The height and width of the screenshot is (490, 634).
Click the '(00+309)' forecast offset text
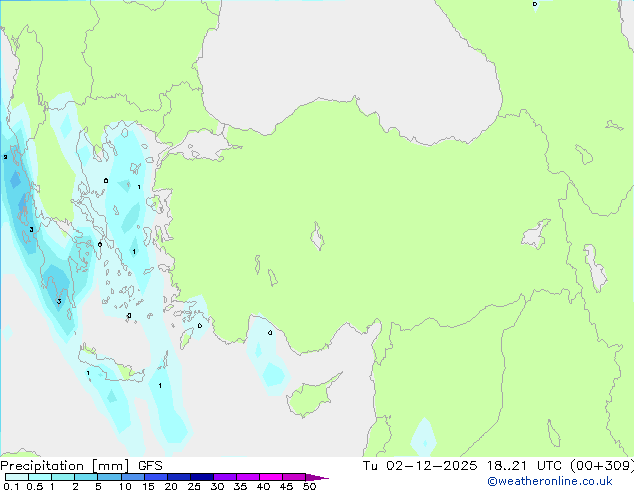pyautogui.click(x=602, y=466)
